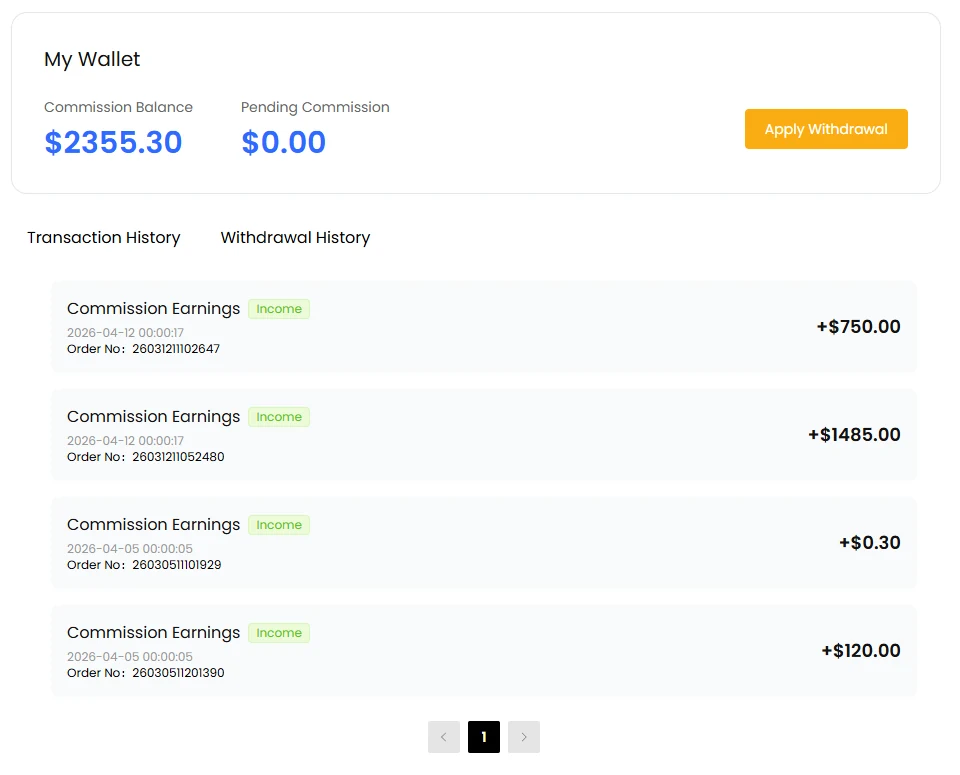Click the $0.00 pending commission amount
The height and width of the screenshot is (775, 960).
[x=283, y=142]
